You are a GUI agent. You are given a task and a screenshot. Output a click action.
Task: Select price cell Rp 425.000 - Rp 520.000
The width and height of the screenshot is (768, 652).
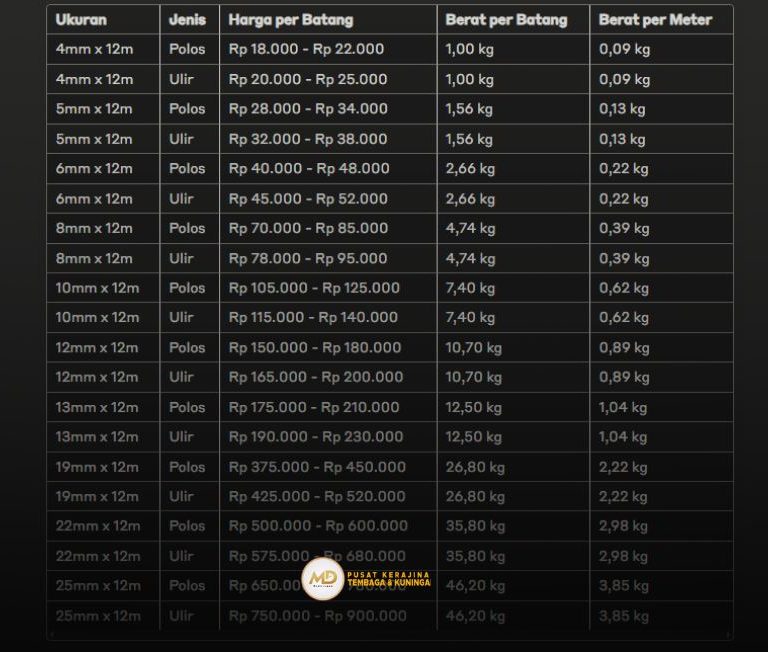tap(317, 496)
